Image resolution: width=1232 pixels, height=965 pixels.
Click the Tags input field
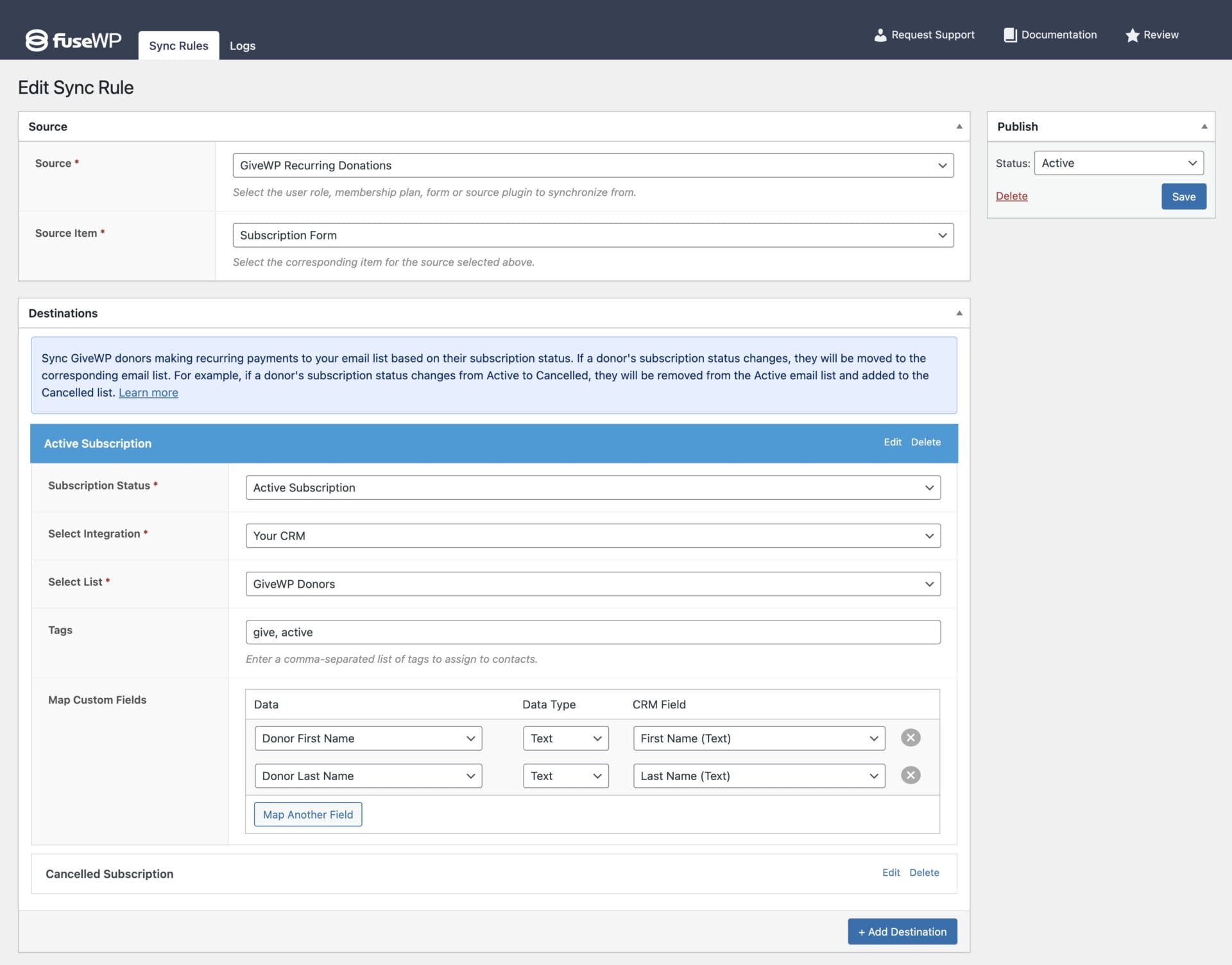pyautogui.click(x=592, y=632)
